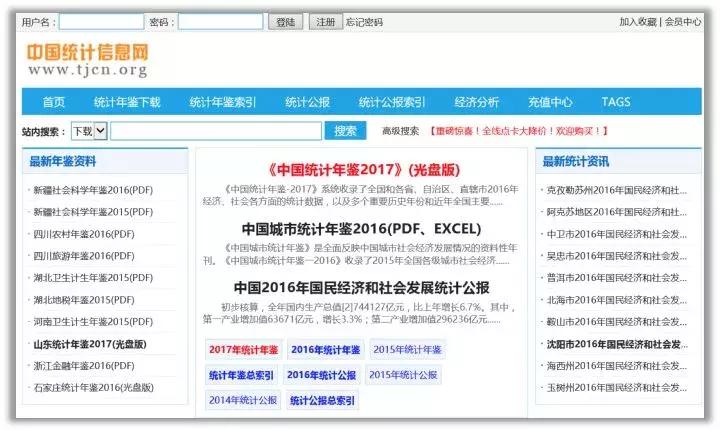Click the 最新年鉴资料 panel heading
The image size is (720, 431).
(62, 162)
